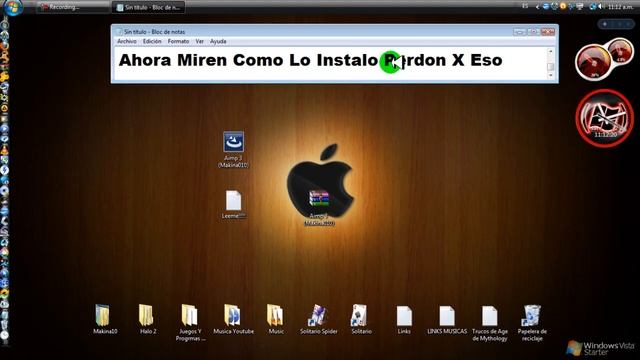Click the network computers tray icon
The image size is (640, 360).
click(580, 7)
